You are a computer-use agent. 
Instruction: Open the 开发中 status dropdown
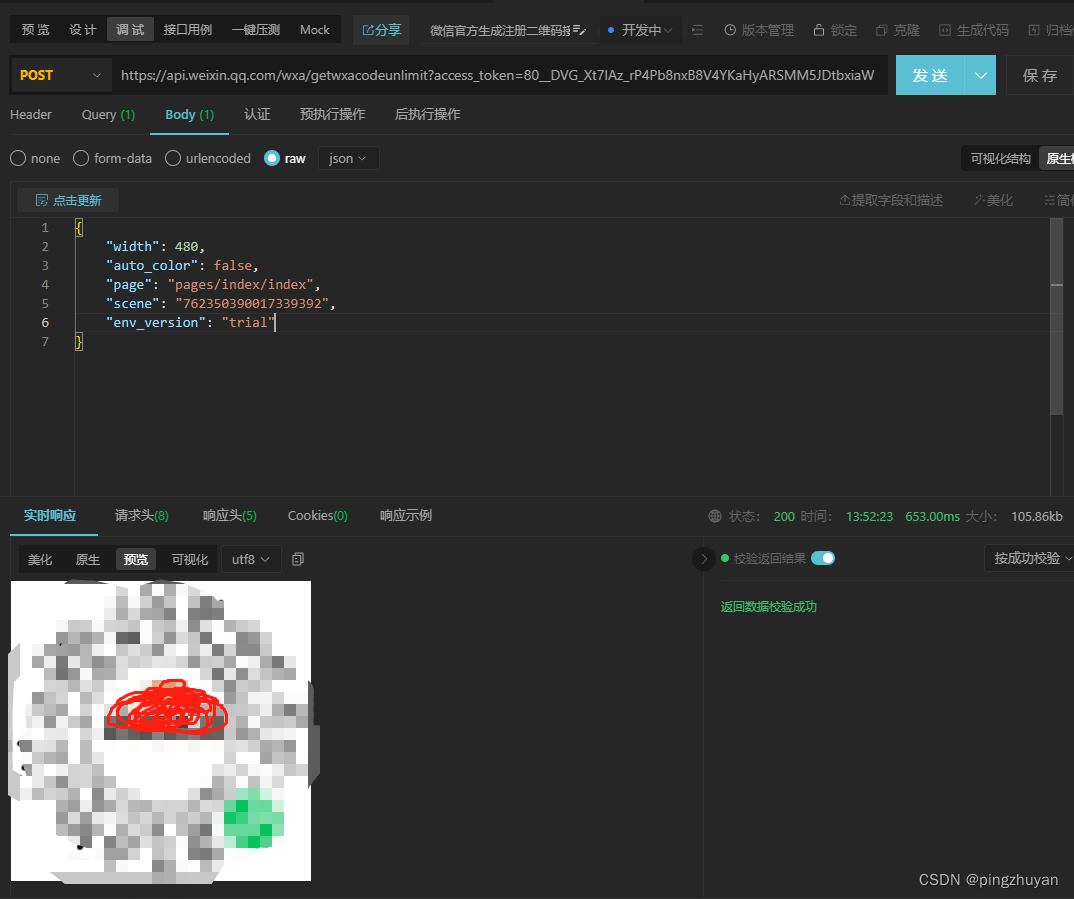[640, 30]
